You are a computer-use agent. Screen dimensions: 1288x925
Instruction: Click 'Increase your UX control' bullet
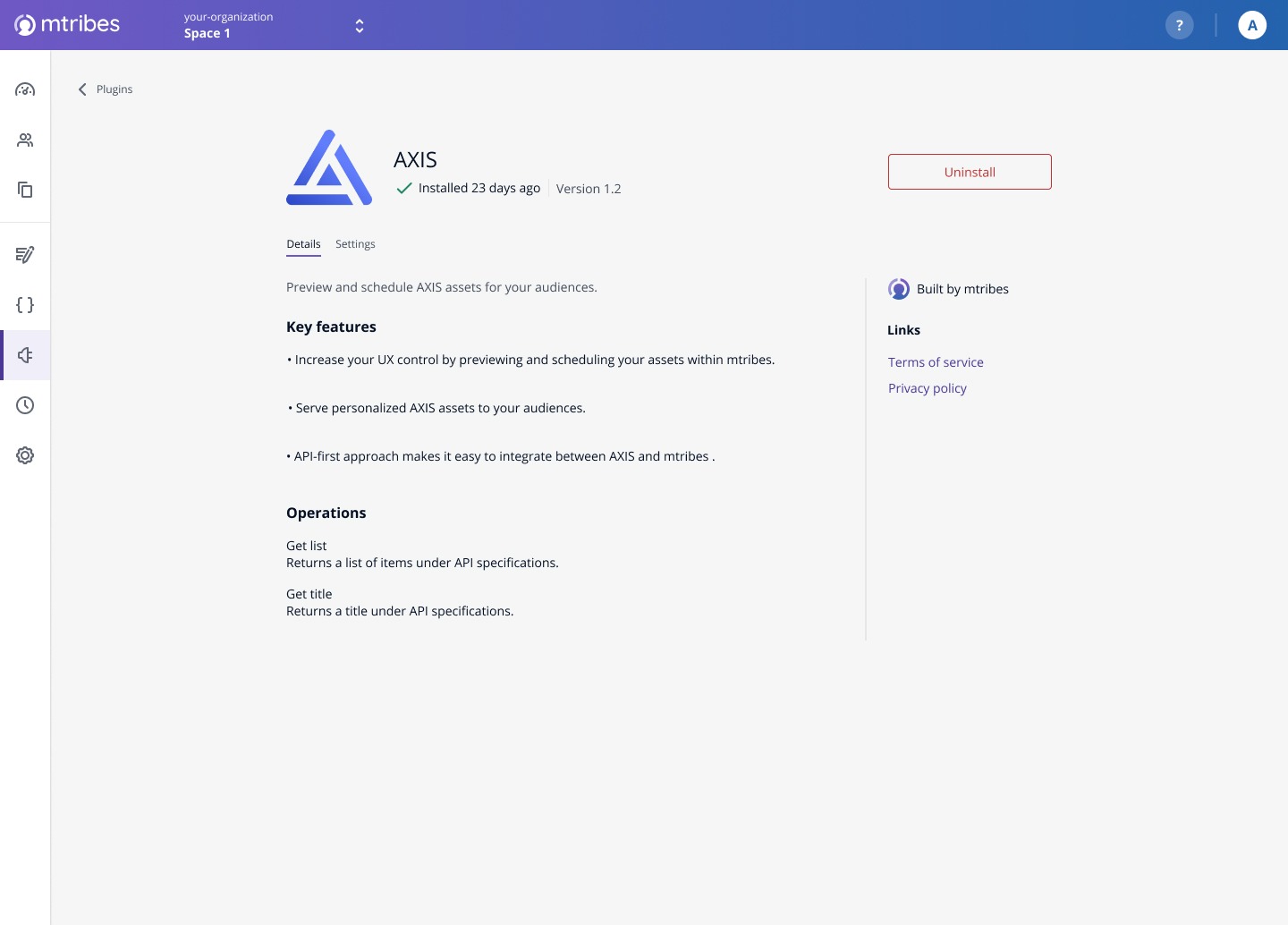point(531,360)
